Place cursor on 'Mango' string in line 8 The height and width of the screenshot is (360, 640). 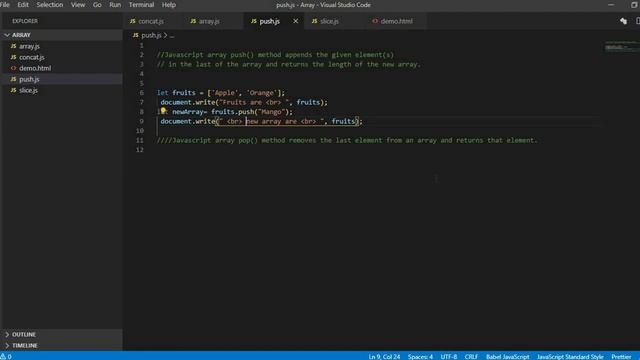click(x=271, y=112)
